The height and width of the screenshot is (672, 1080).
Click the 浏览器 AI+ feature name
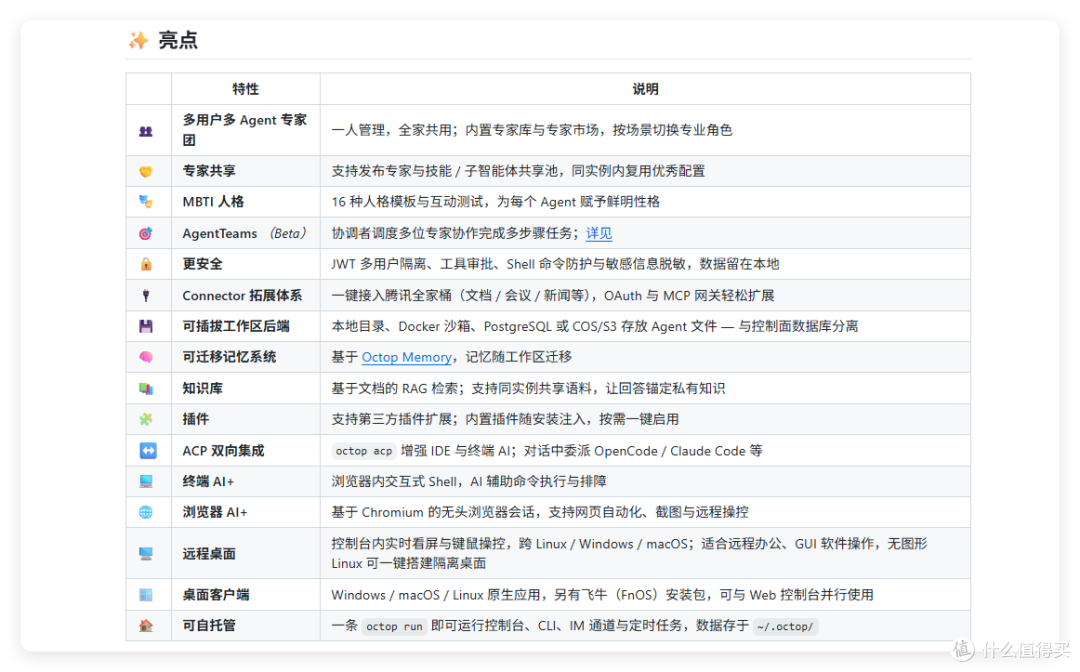(214, 512)
